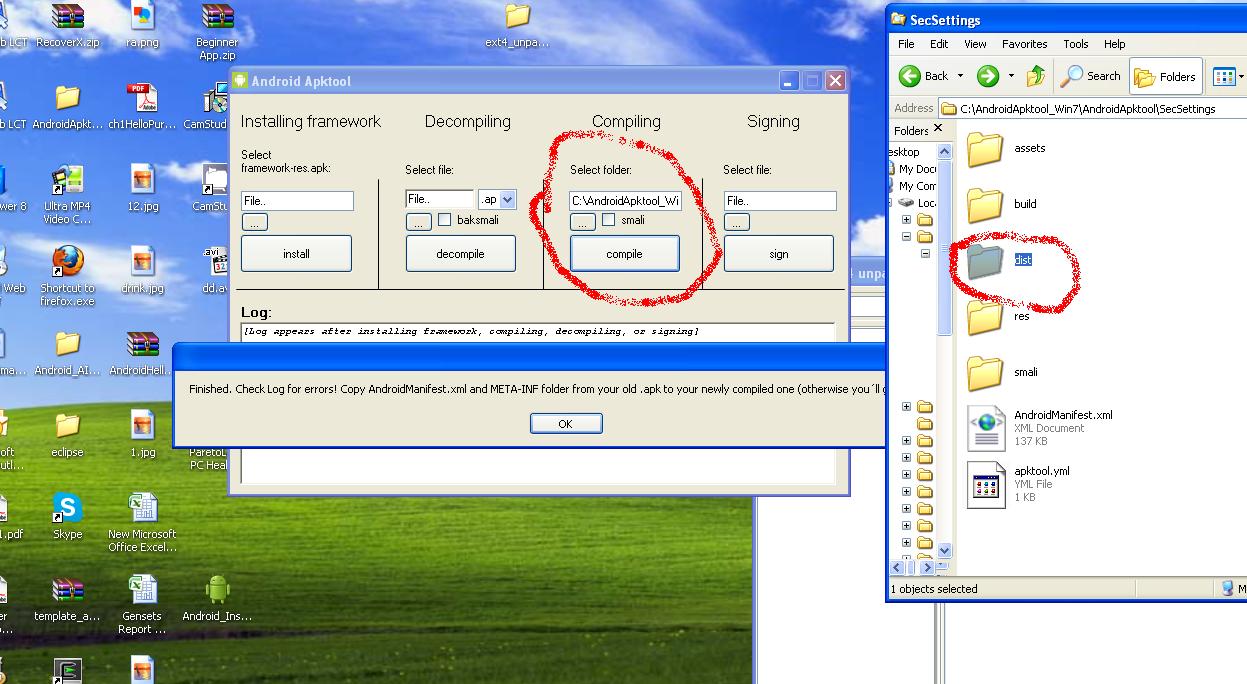Image resolution: width=1247 pixels, height=684 pixels.
Task: Open the Views icon in SecSettings toolbar
Action: pos(1223,76)
